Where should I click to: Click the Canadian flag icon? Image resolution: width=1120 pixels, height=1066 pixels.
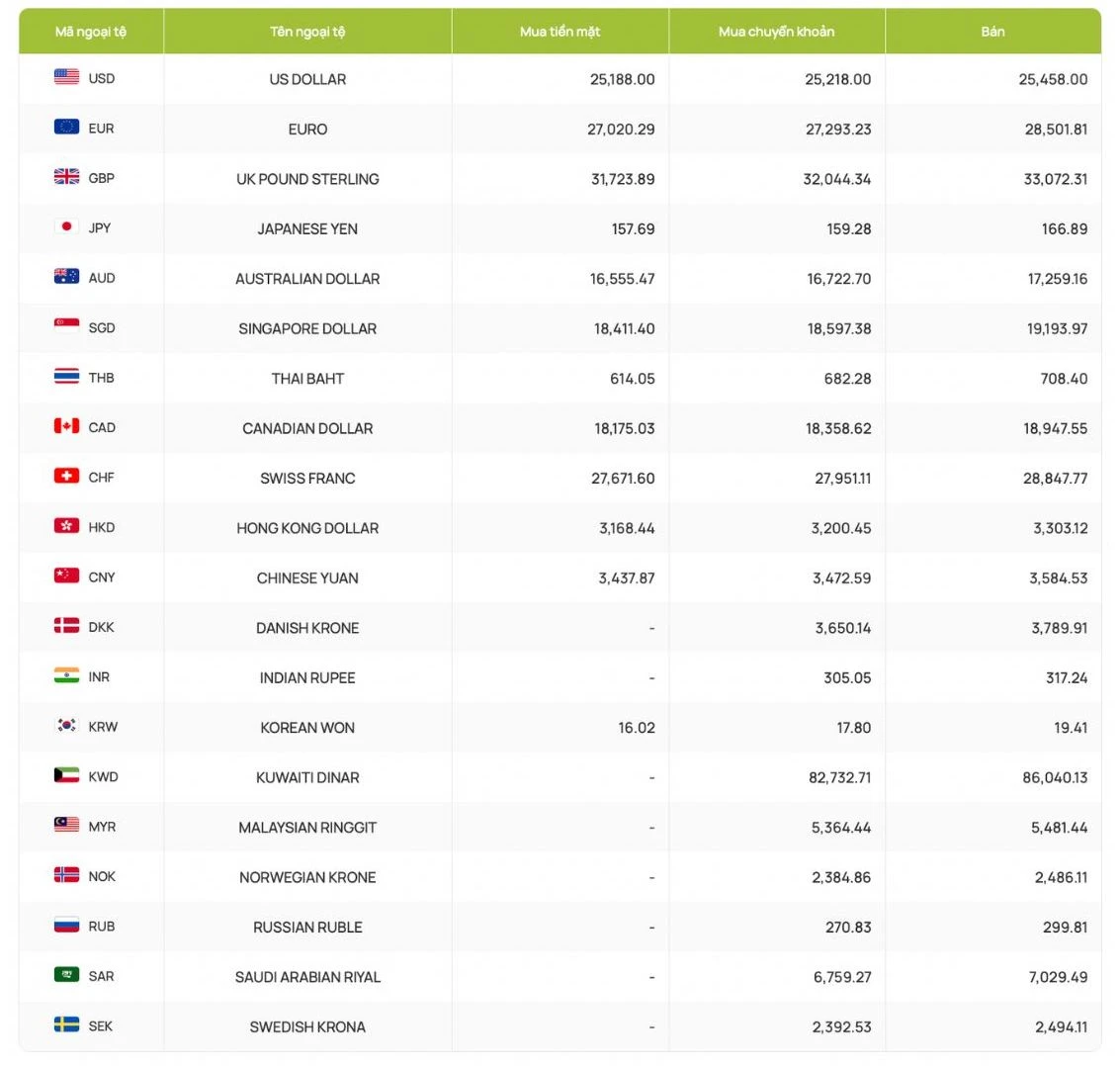(x=66, y=426)
